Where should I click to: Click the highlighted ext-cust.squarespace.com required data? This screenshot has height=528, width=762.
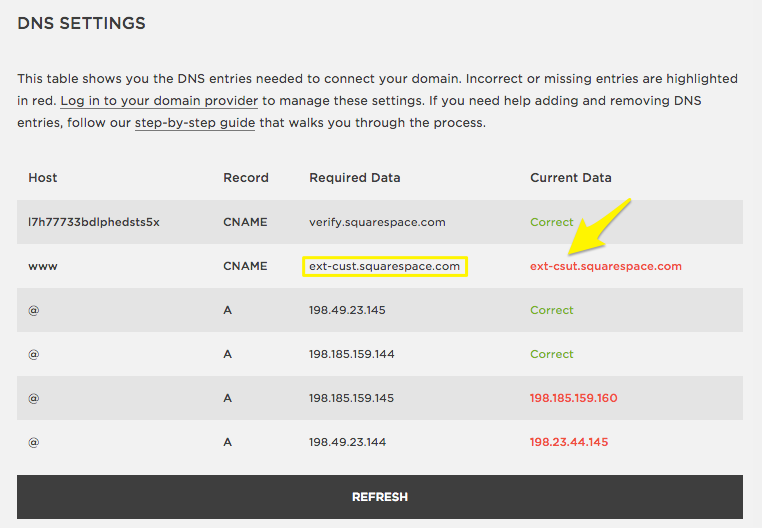tap(385, 266)
